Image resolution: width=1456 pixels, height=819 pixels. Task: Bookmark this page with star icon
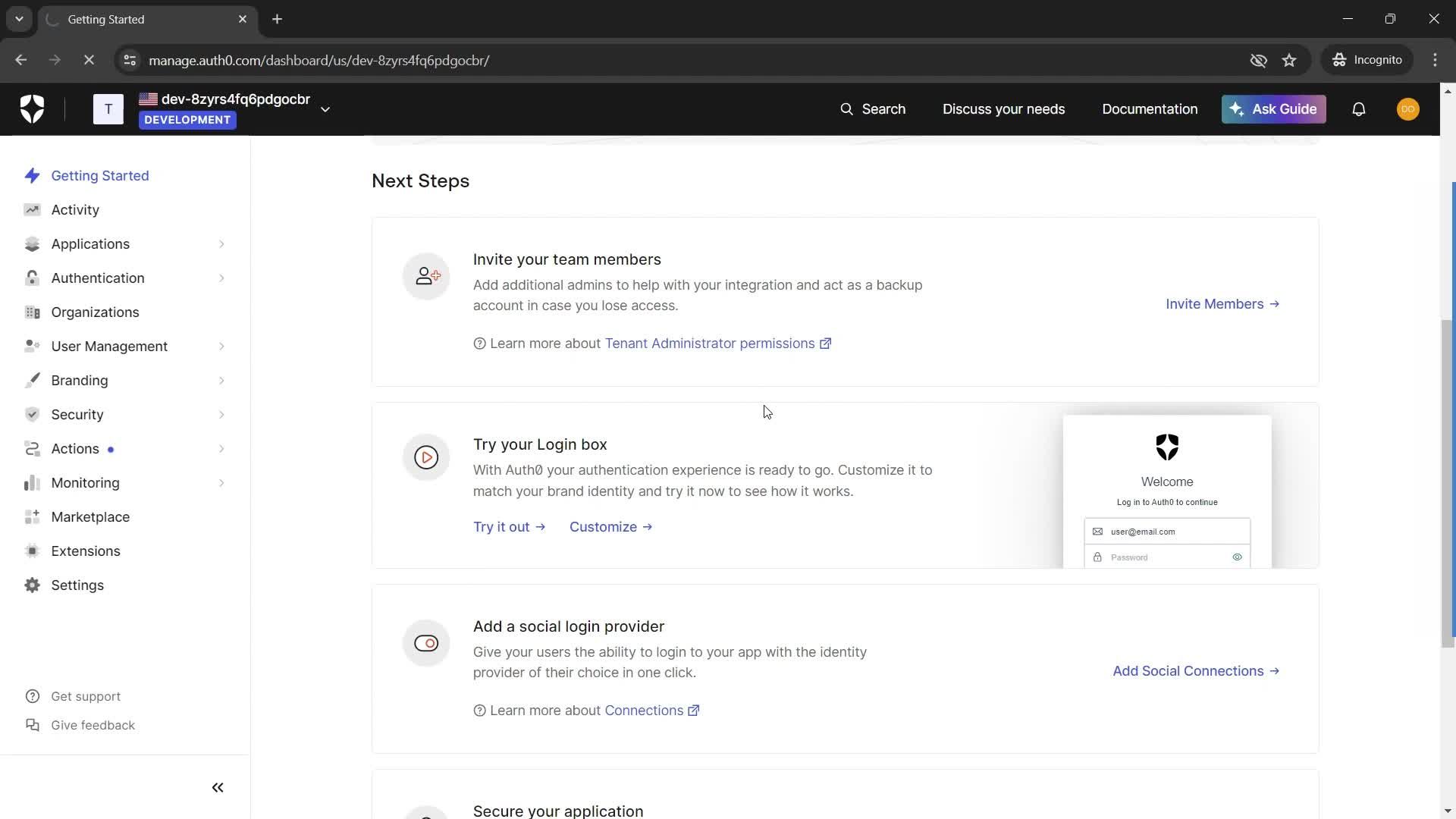tap(1289, 60)
